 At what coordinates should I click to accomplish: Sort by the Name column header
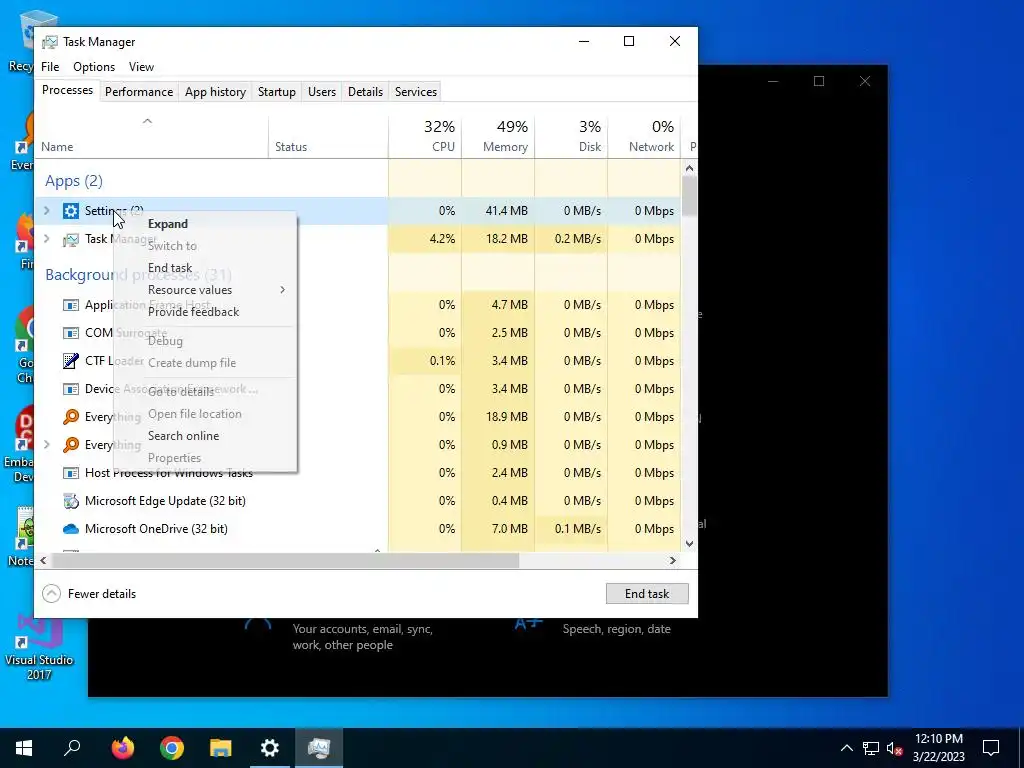(152, 137)
